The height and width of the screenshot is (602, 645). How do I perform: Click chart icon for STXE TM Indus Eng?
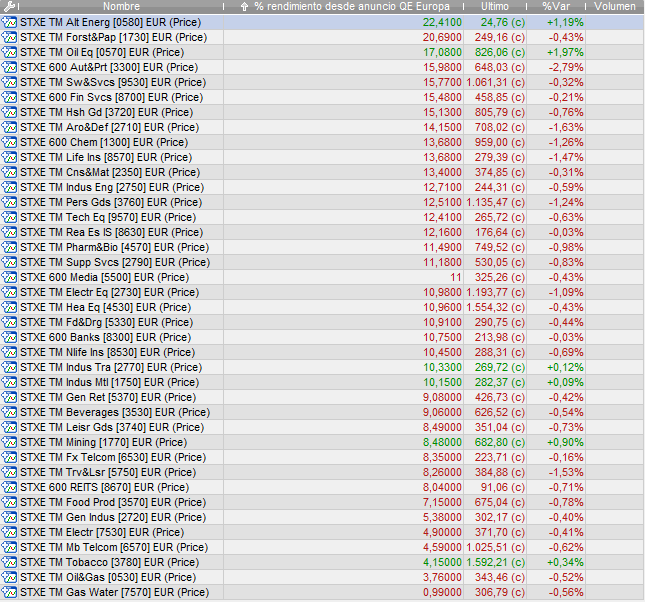tap(9, 188)
